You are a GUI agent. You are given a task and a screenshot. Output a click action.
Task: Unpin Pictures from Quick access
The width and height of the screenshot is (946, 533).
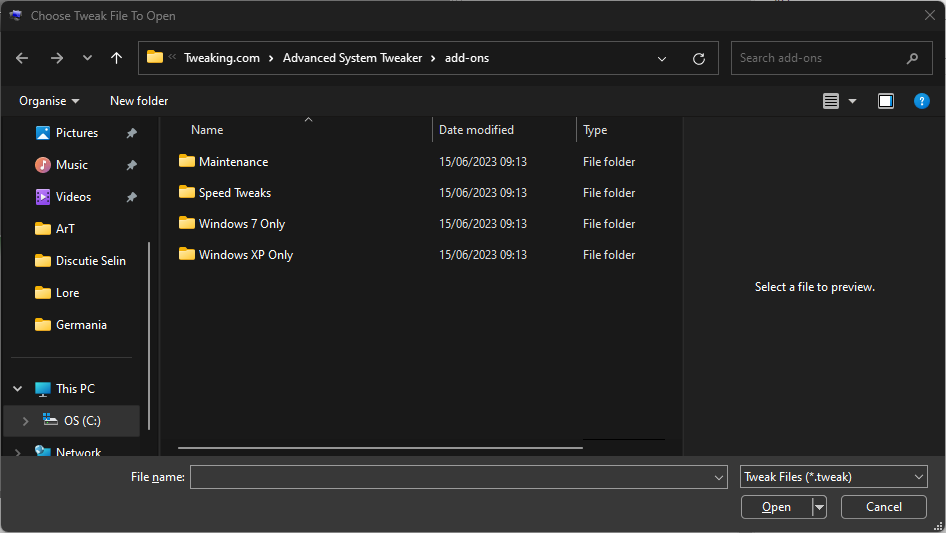click(x=131, y=133)
